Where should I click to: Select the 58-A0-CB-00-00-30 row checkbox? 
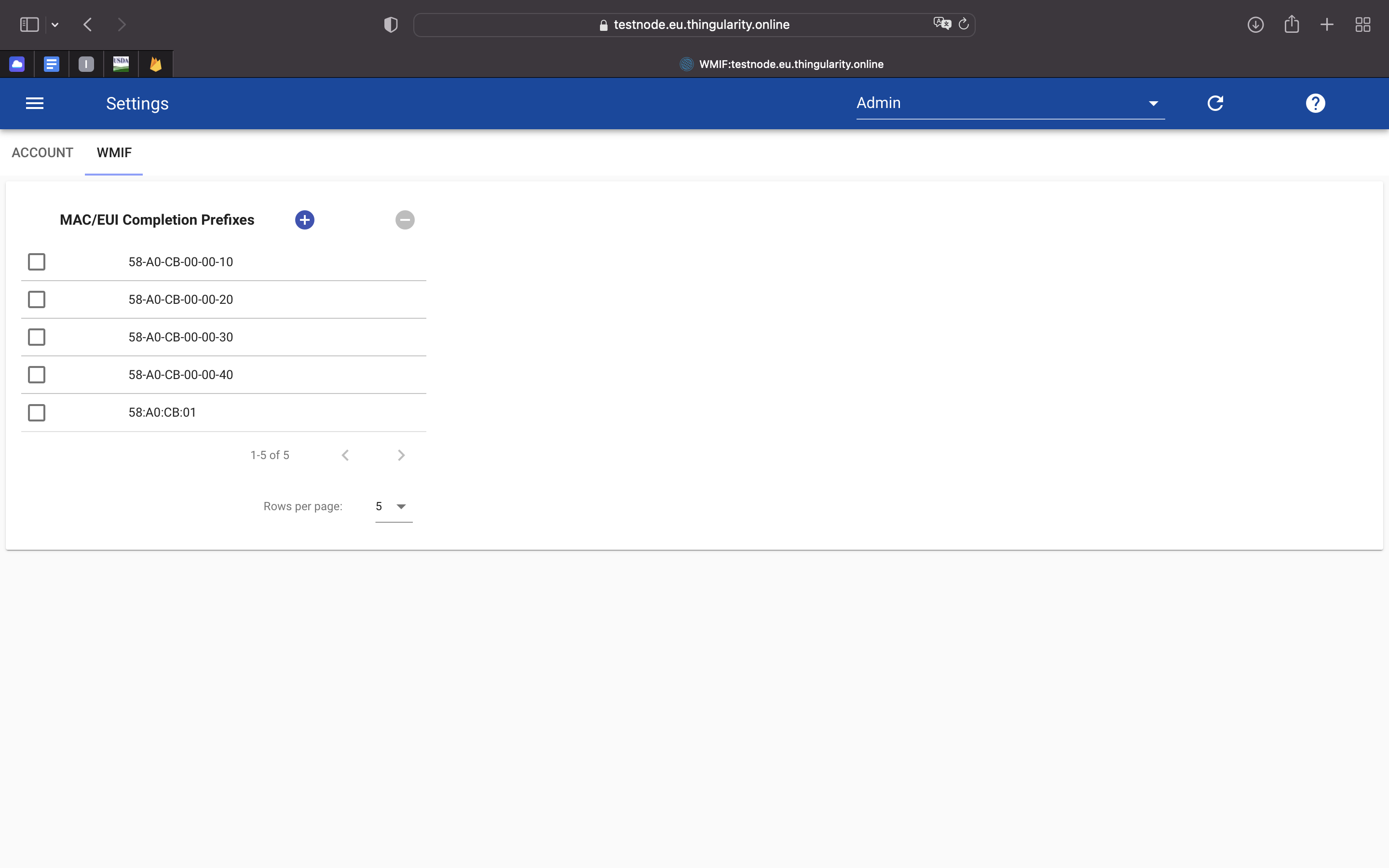tap(37, 337)
